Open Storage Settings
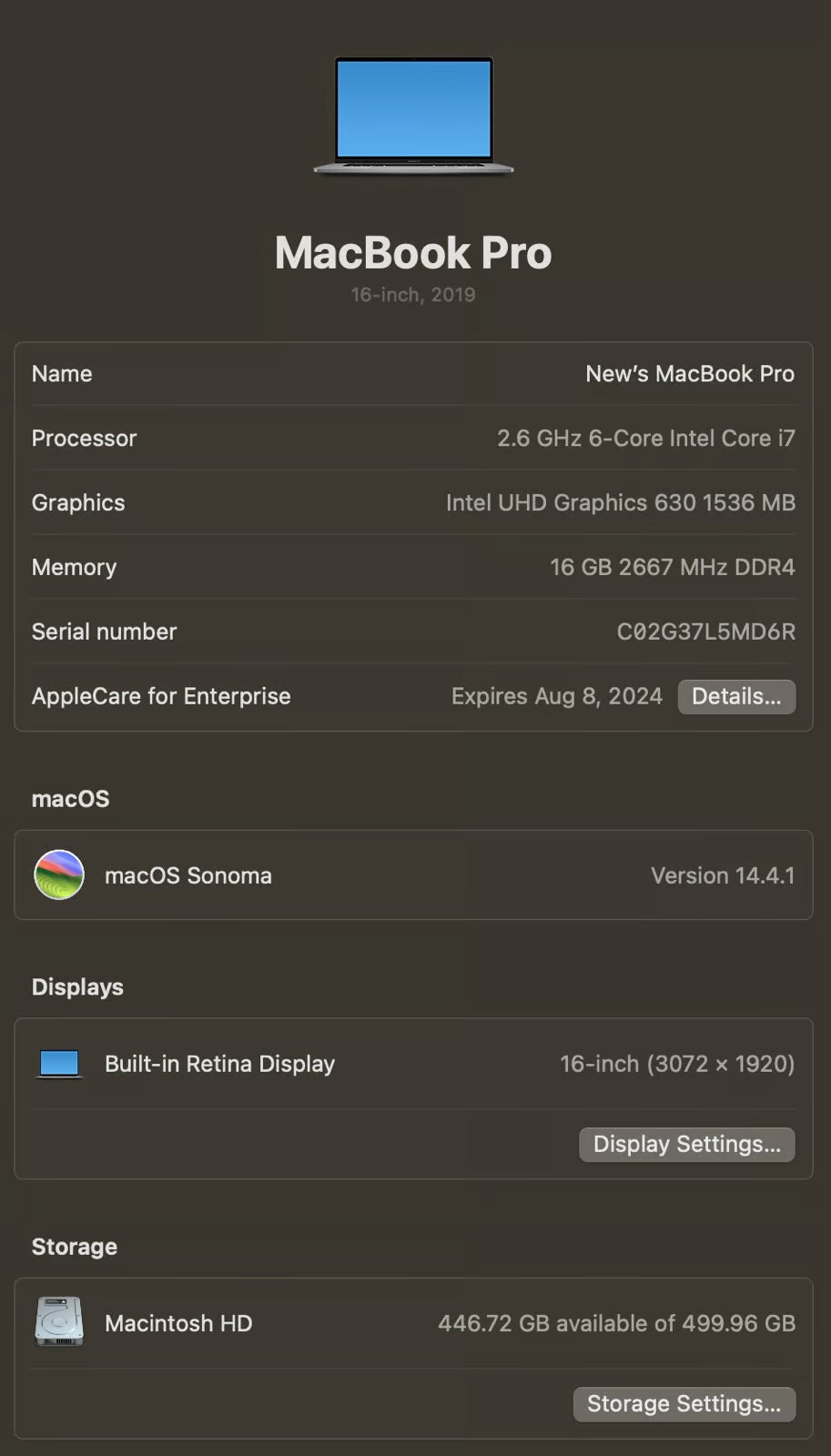The height and width of the screenshot is (1456, 831). (684, 1403)
